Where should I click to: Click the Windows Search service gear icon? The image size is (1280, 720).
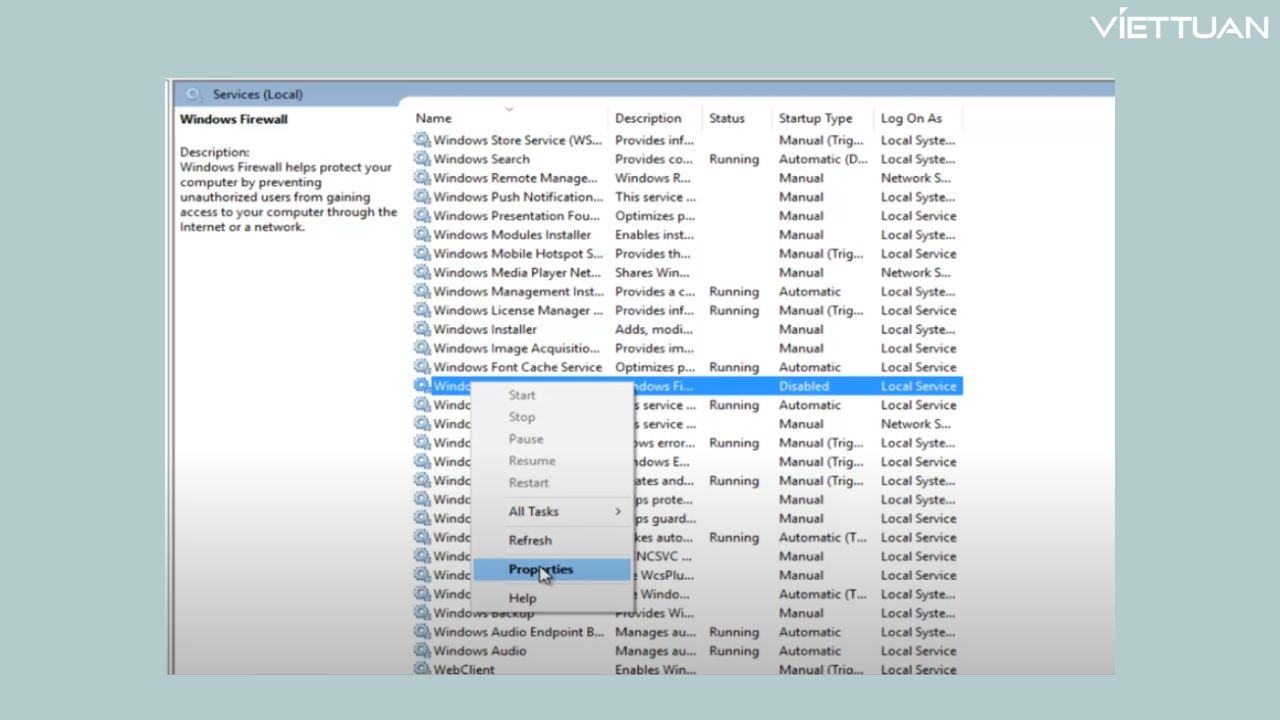tap(422, 159)
